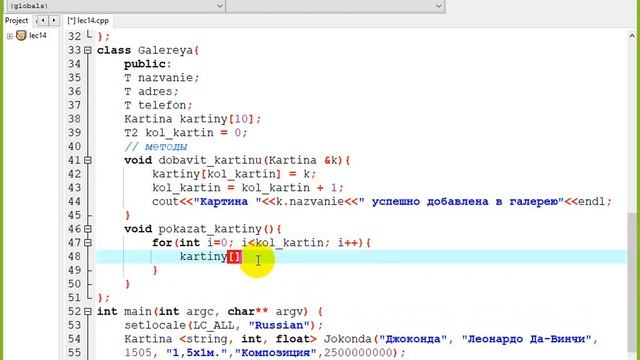Click the highlighted brackets after kartiny on line 48
The width and height of the screenshot is (640, 360).
point(234,257)
